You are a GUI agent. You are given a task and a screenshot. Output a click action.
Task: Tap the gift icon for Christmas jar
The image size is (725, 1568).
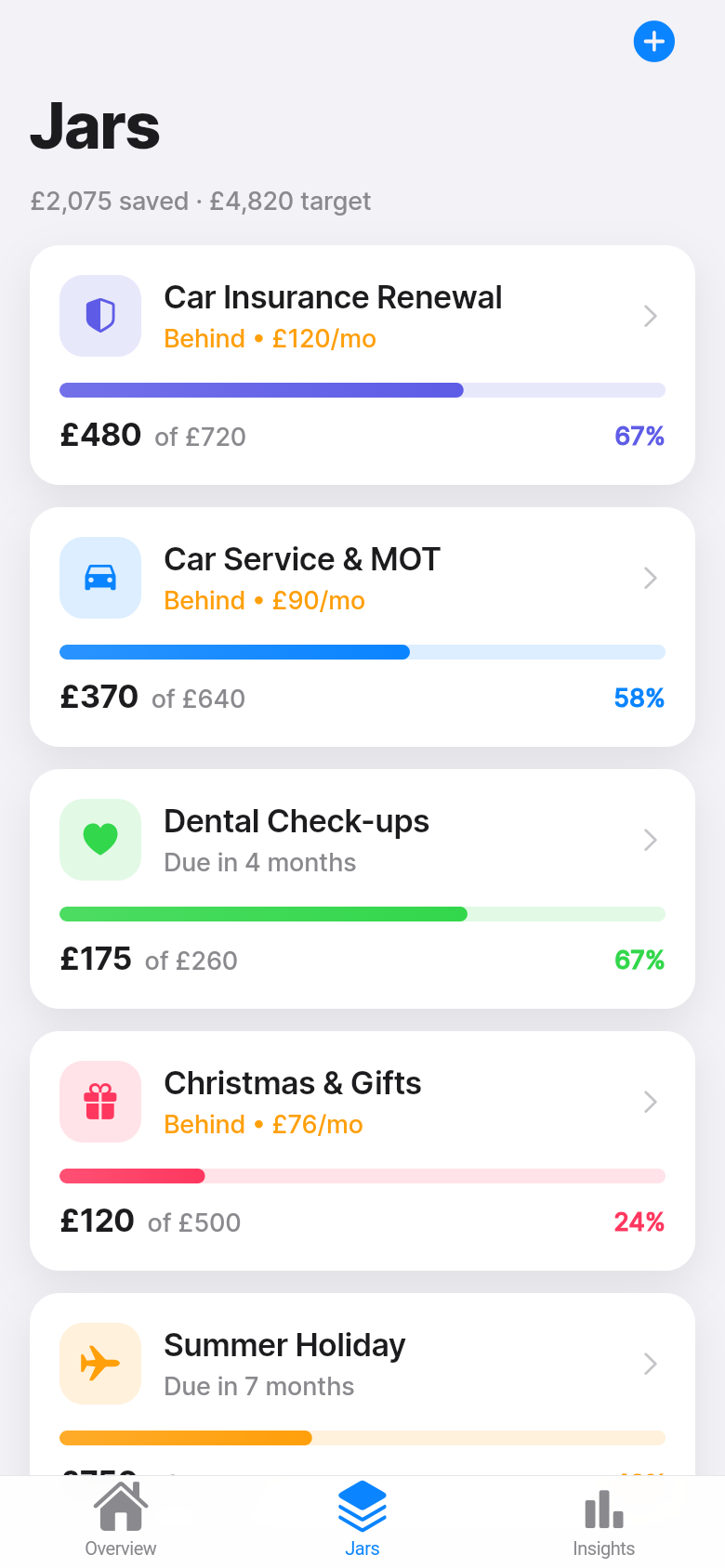coord(100,1102)
